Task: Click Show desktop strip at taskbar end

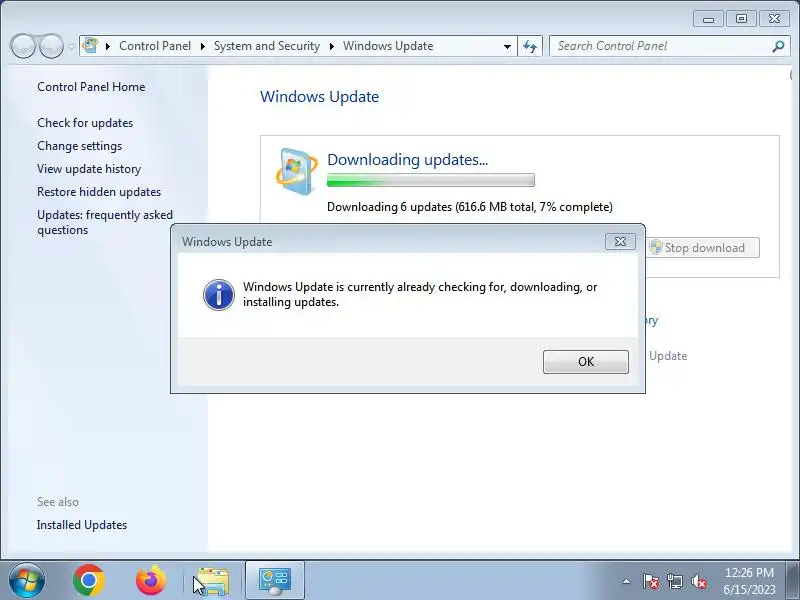Action: (x=793, y=580)
